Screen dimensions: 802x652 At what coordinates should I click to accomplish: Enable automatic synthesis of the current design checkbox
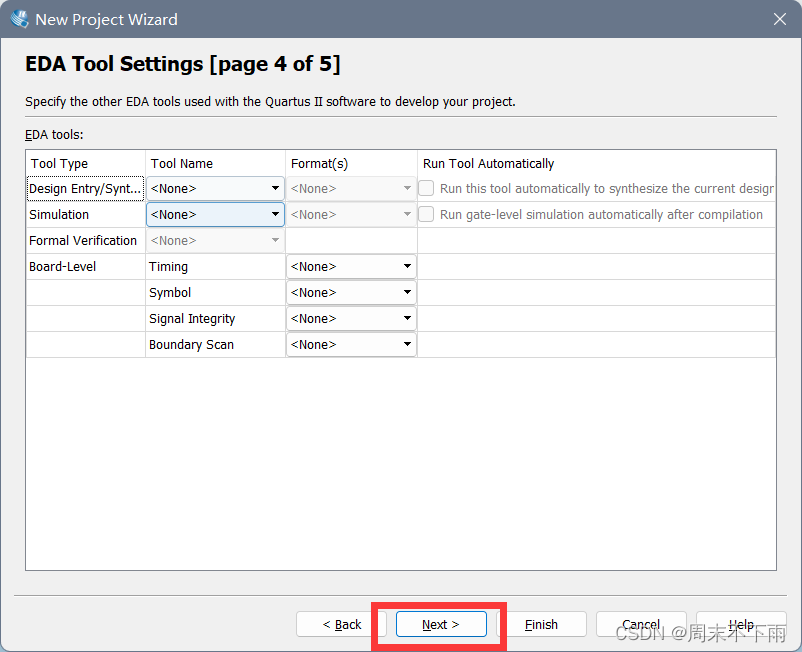[427, 188]
